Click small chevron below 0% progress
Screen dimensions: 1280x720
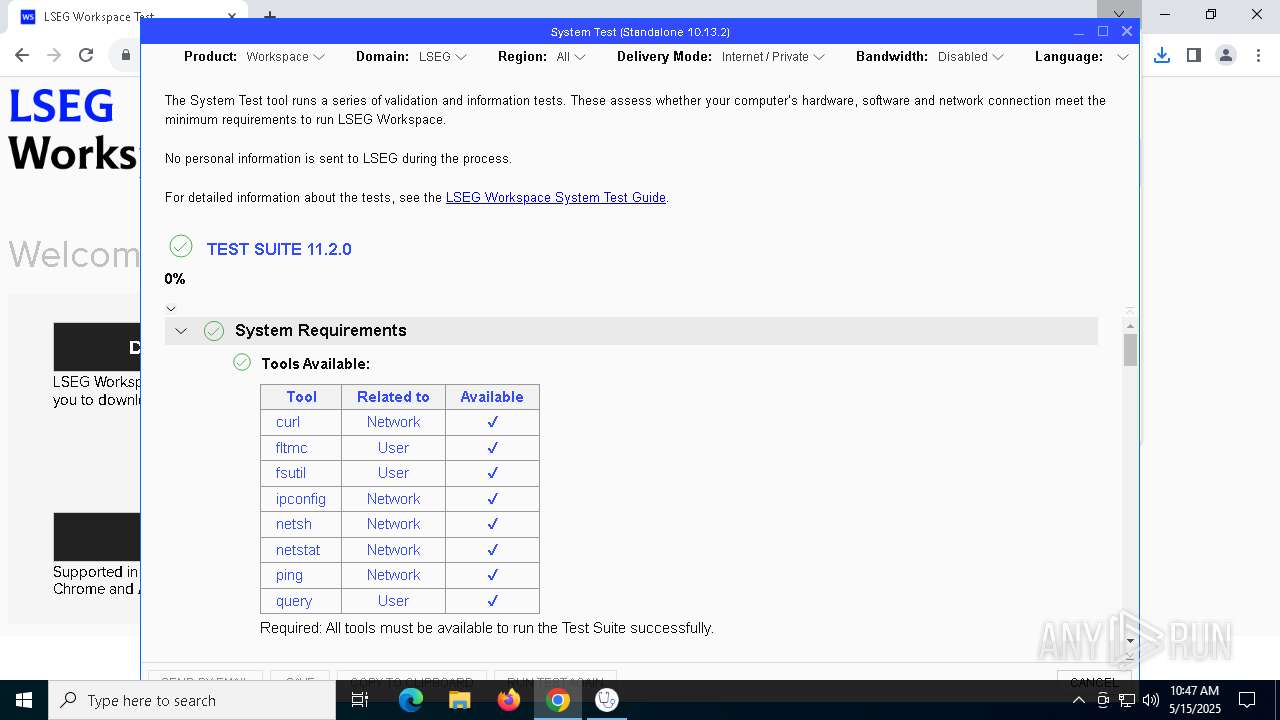tap(171, 309)
